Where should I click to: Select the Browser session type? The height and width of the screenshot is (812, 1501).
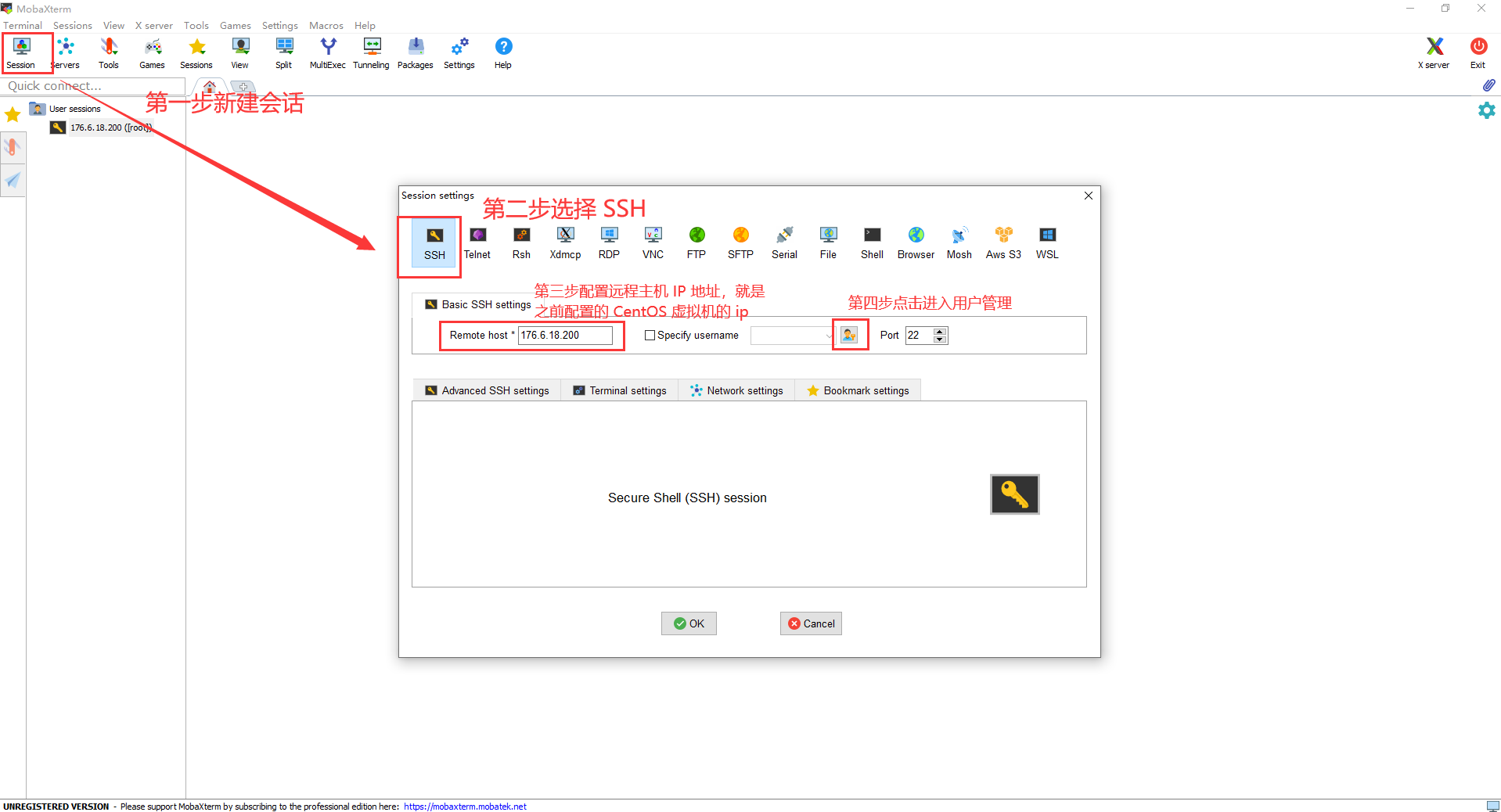point(916,243)
